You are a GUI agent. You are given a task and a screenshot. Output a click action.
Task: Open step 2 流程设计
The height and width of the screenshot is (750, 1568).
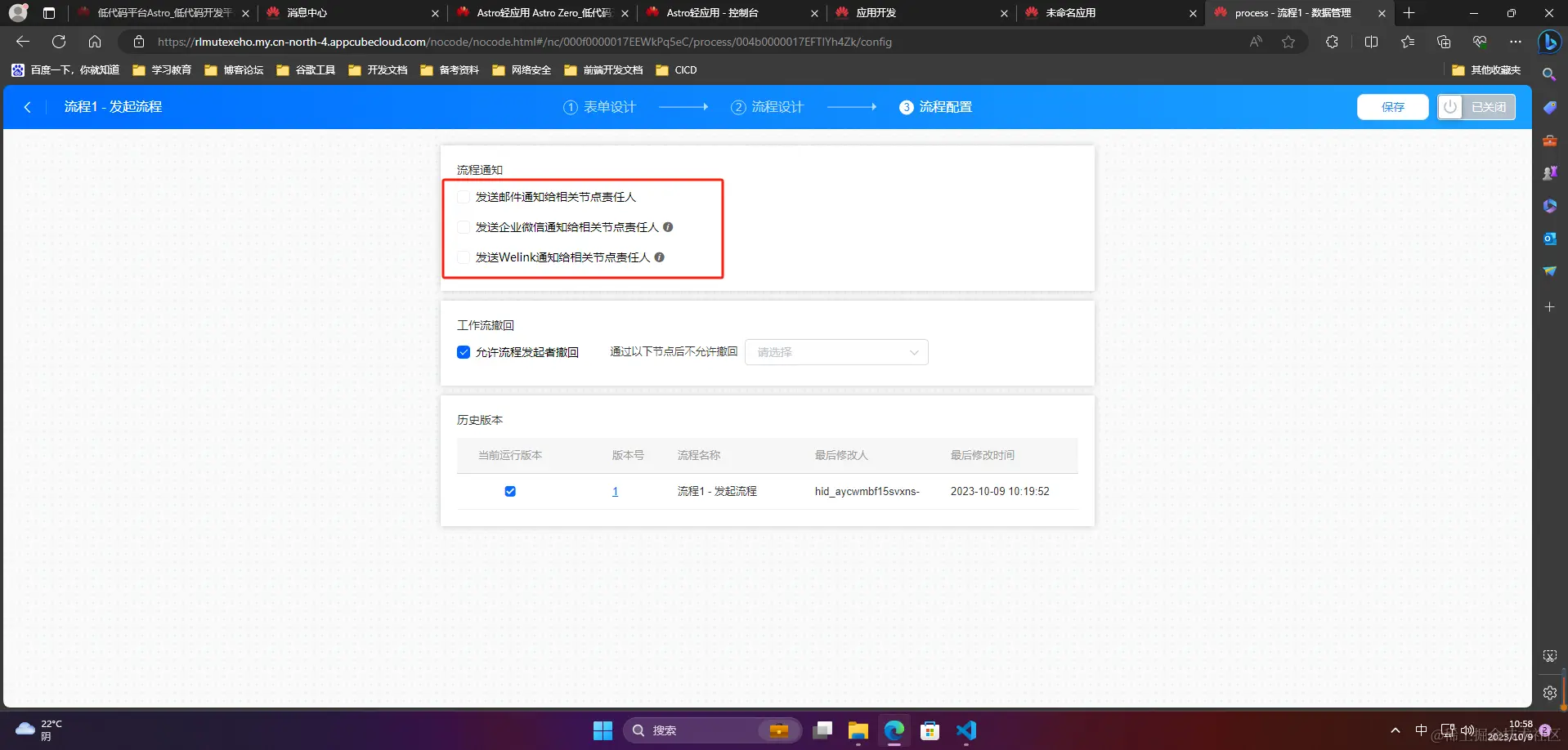point(767,107)
